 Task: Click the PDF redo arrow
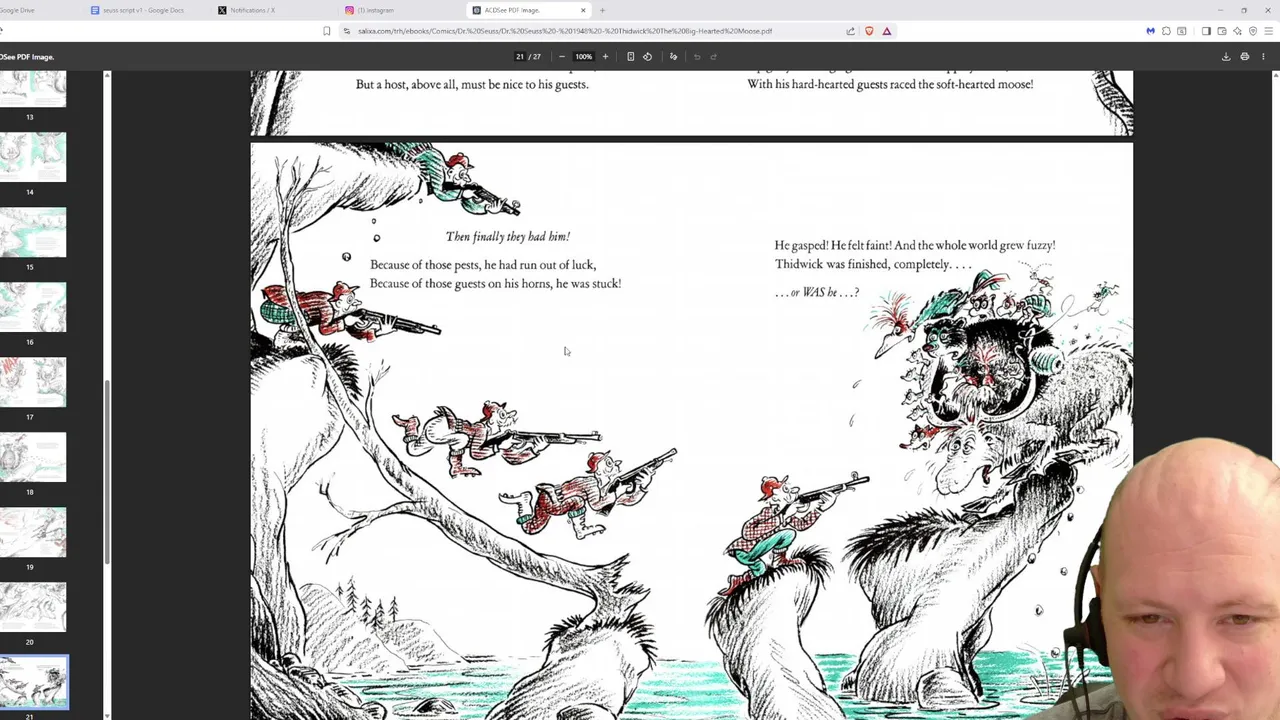pyautogui.click(x=713, y=56)
